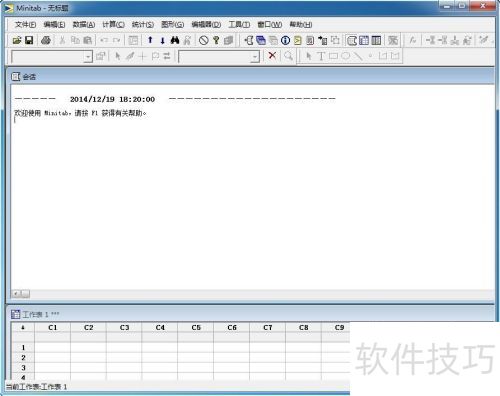
Task: Click the Cancel circle-slash icon
Action: click(204, 40)
